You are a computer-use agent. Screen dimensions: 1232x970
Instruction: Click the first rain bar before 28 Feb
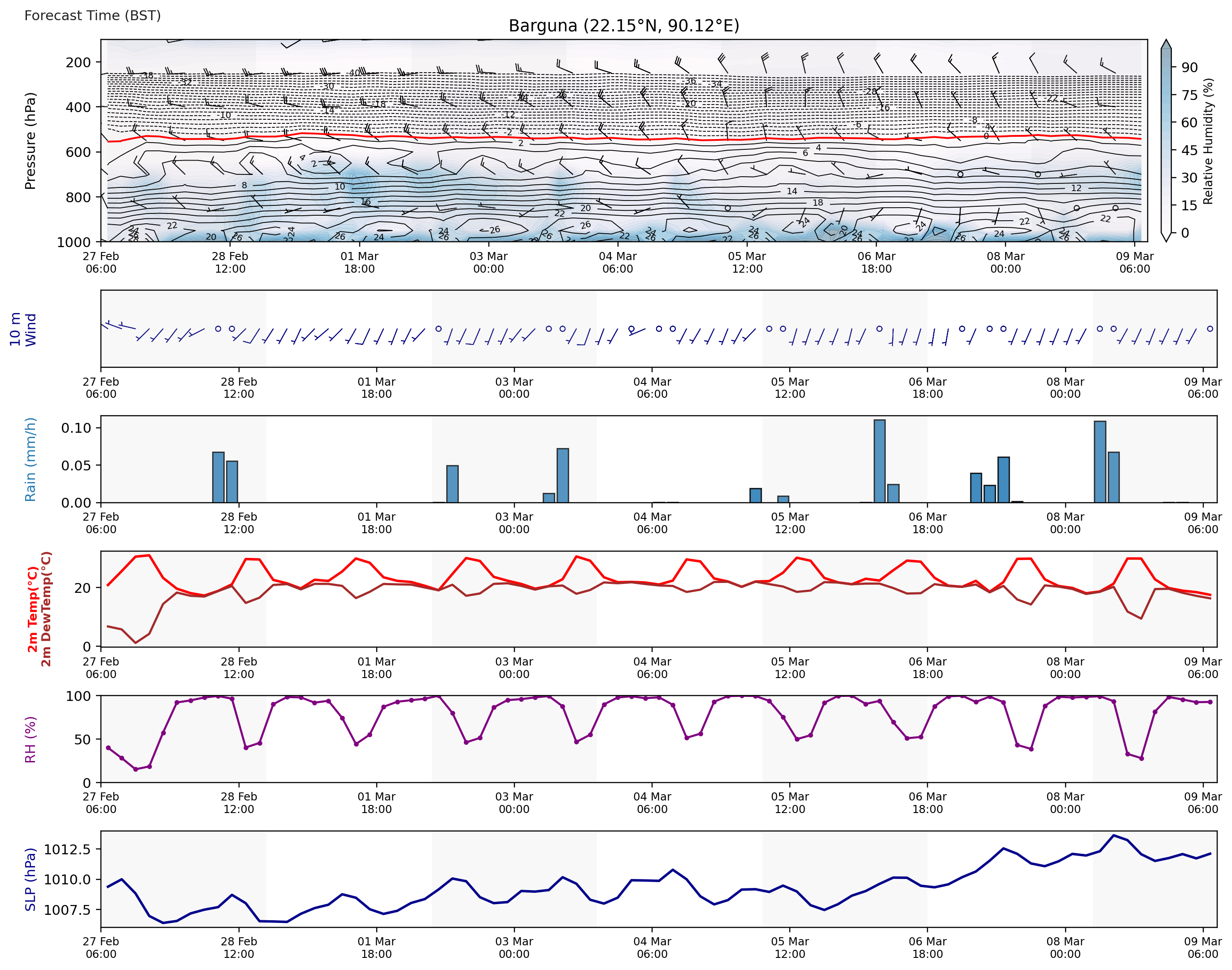[x=218, y=477]
